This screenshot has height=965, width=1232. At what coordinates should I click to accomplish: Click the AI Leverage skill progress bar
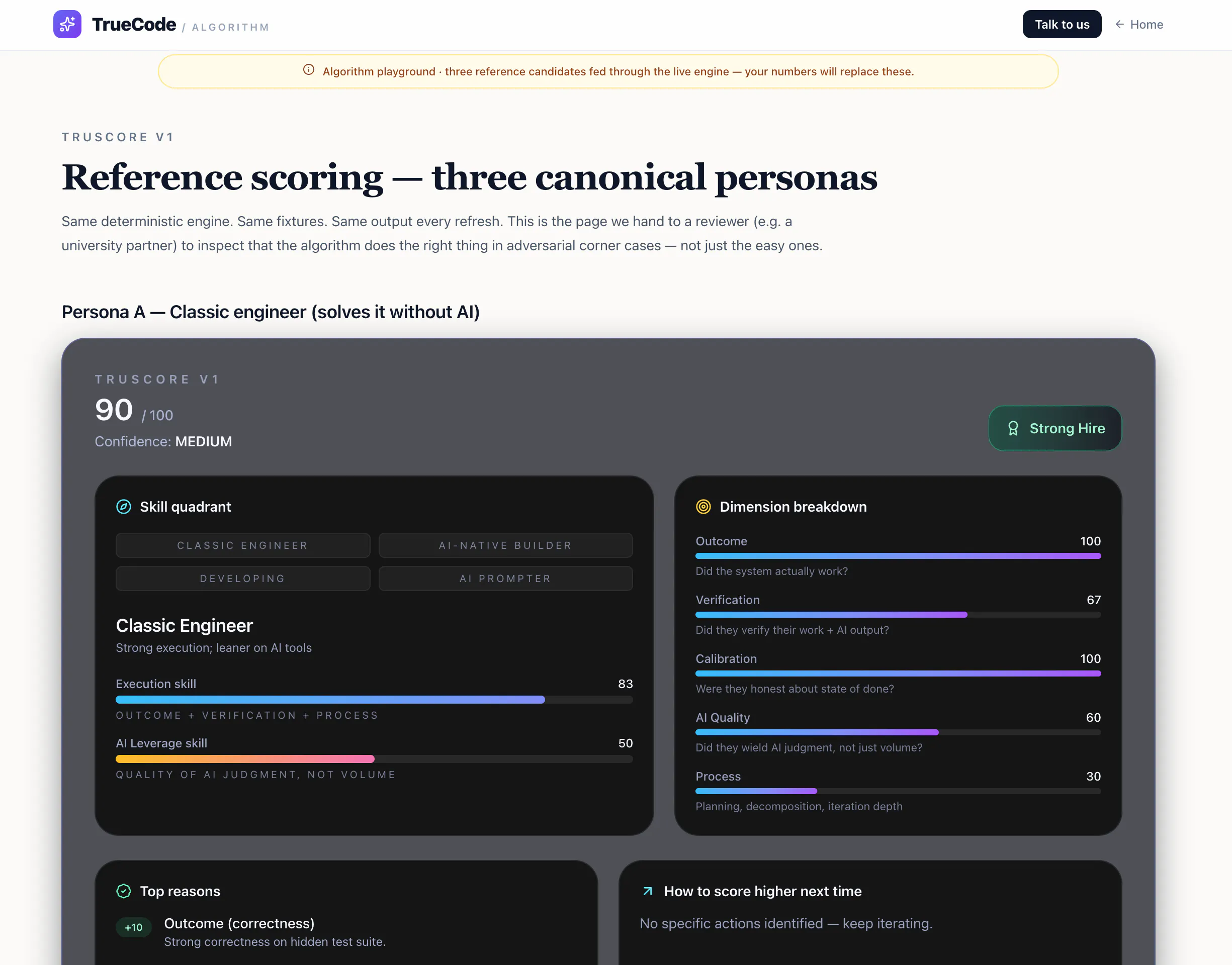[x=374, y=759]
